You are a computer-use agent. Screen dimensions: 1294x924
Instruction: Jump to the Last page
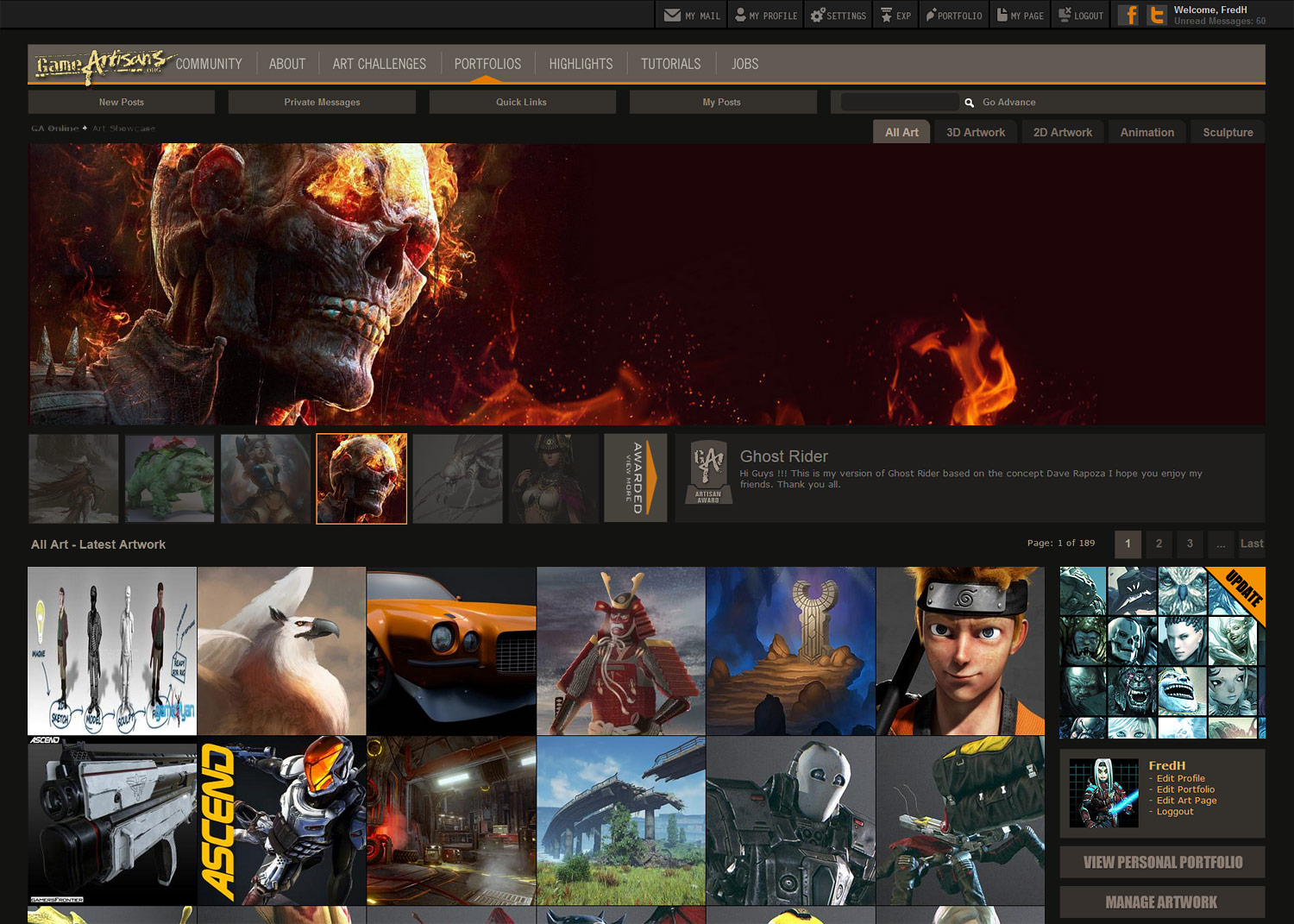pyautogui.click(x=1251, y=544)
